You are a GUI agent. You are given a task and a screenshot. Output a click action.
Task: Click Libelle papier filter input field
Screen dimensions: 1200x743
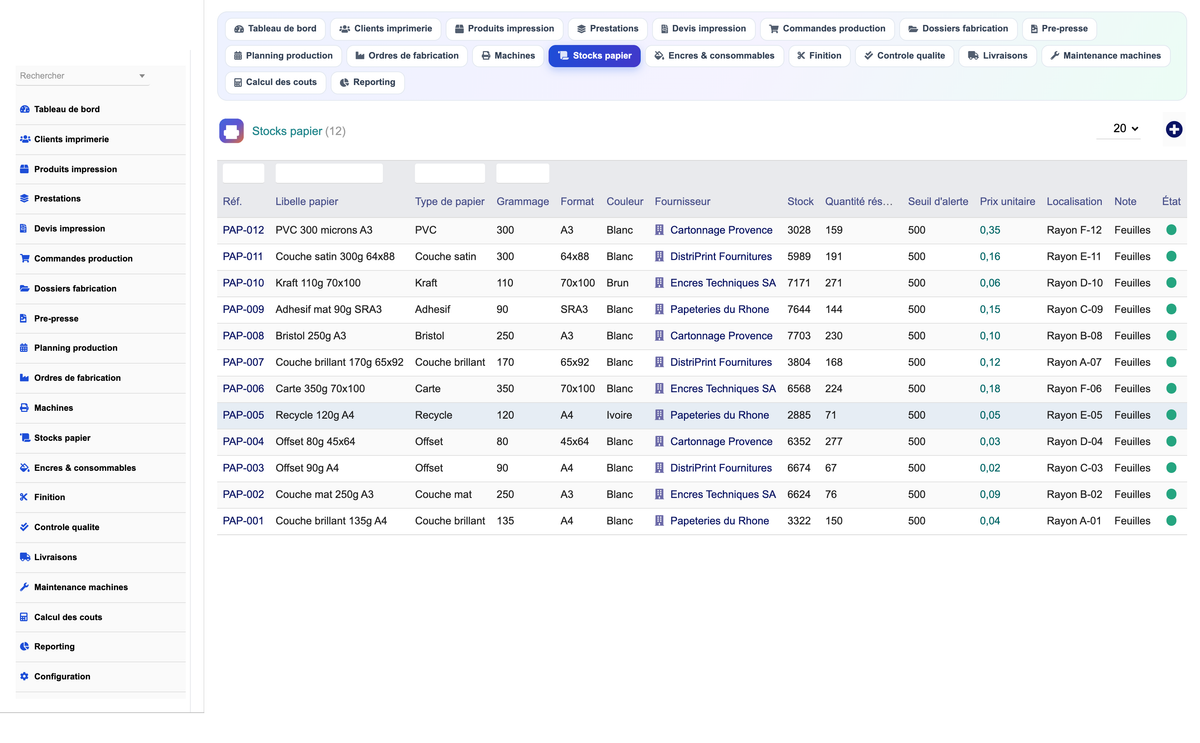coord(329,173)
